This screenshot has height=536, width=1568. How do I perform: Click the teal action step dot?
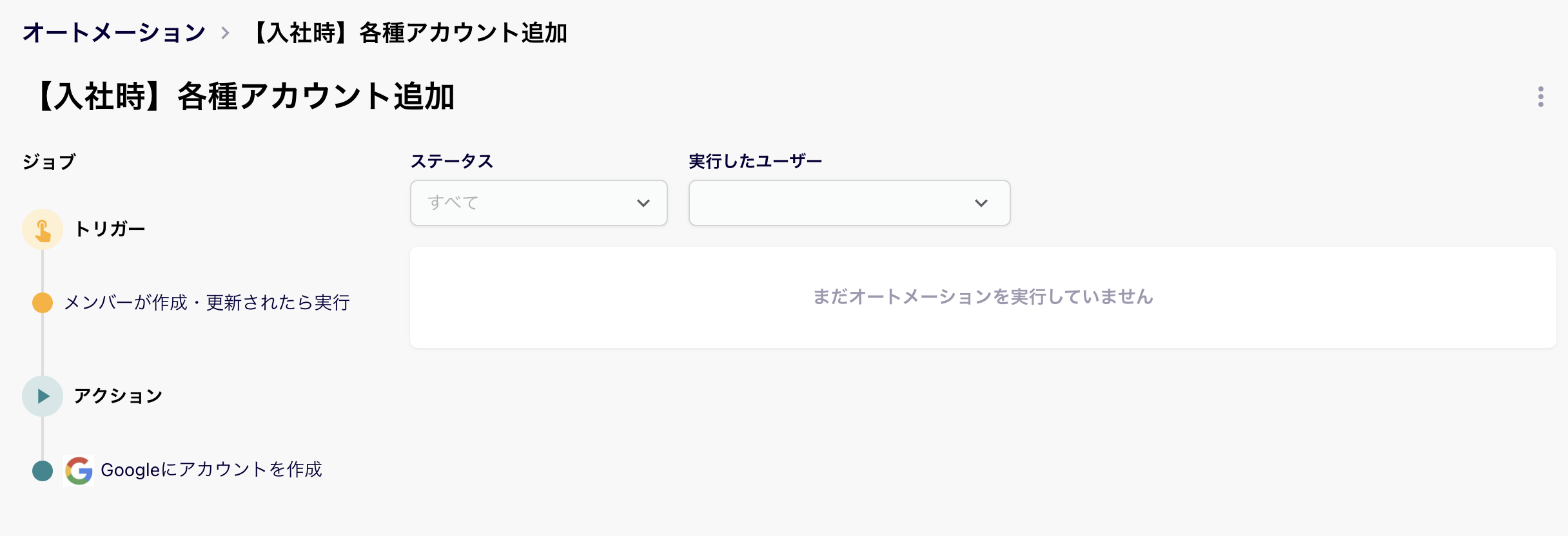pos(43,471)
